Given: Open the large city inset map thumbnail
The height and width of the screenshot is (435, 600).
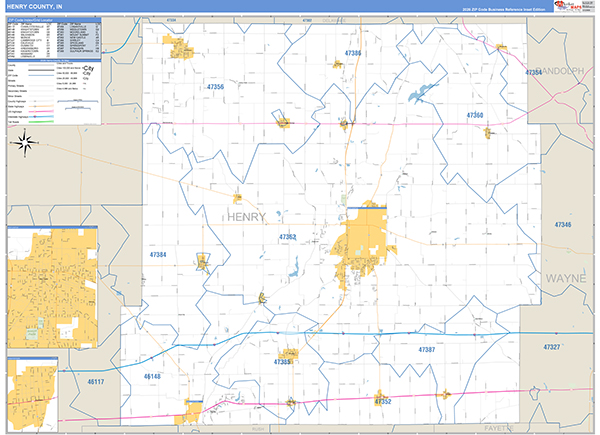Looking at the screenshot, I should click(x=52, y=287).
